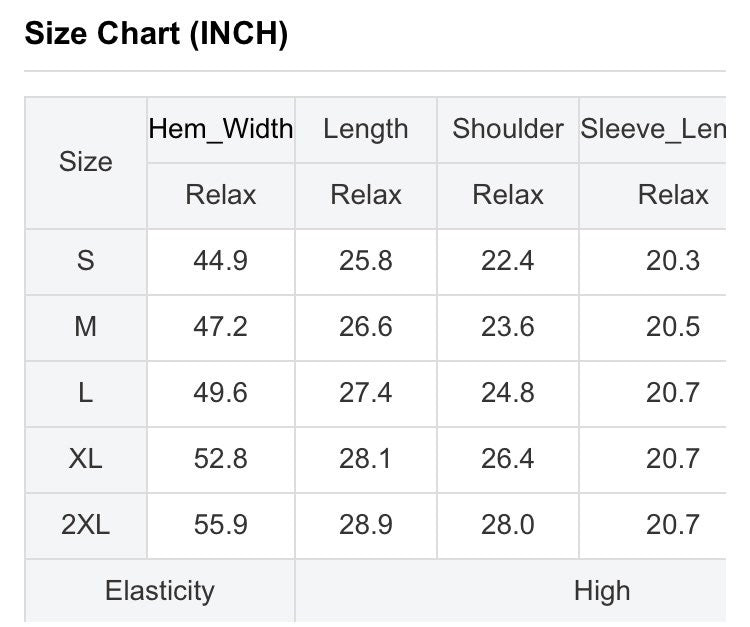Click length value 26.6 for M
Image resolution: width=750 pixels, height=627 pixels.
point(366,327)
